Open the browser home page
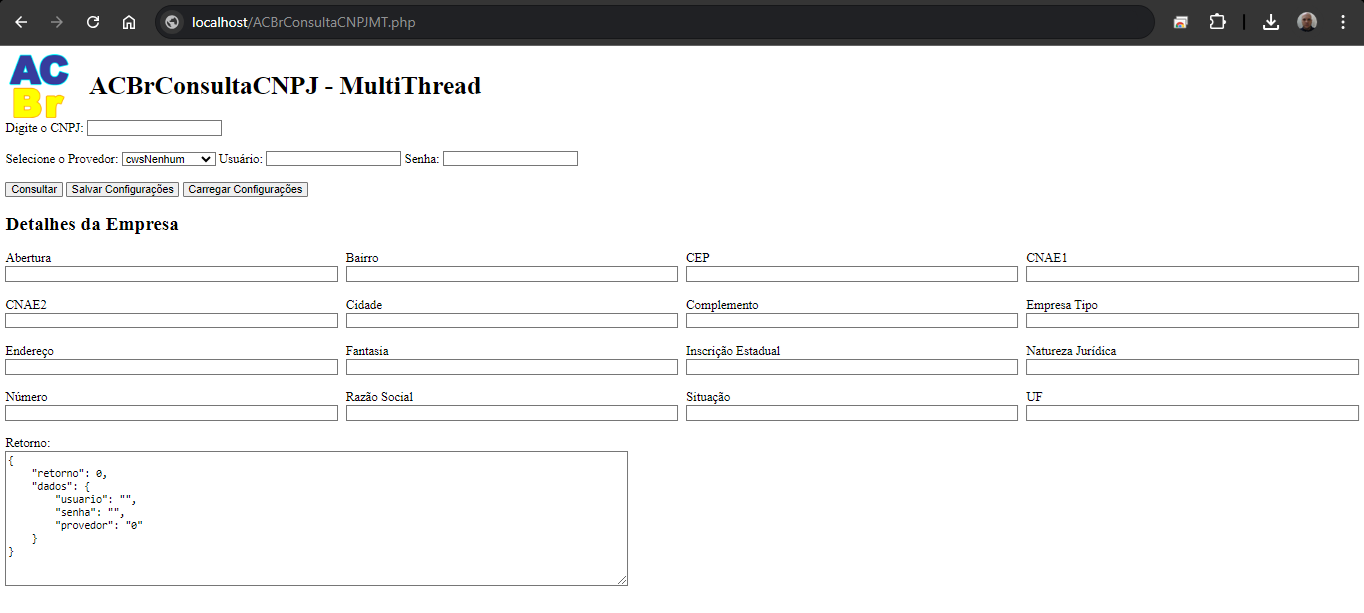This screenshot has width=1364, height=613. pyautogui.click(x=129, y=22)
